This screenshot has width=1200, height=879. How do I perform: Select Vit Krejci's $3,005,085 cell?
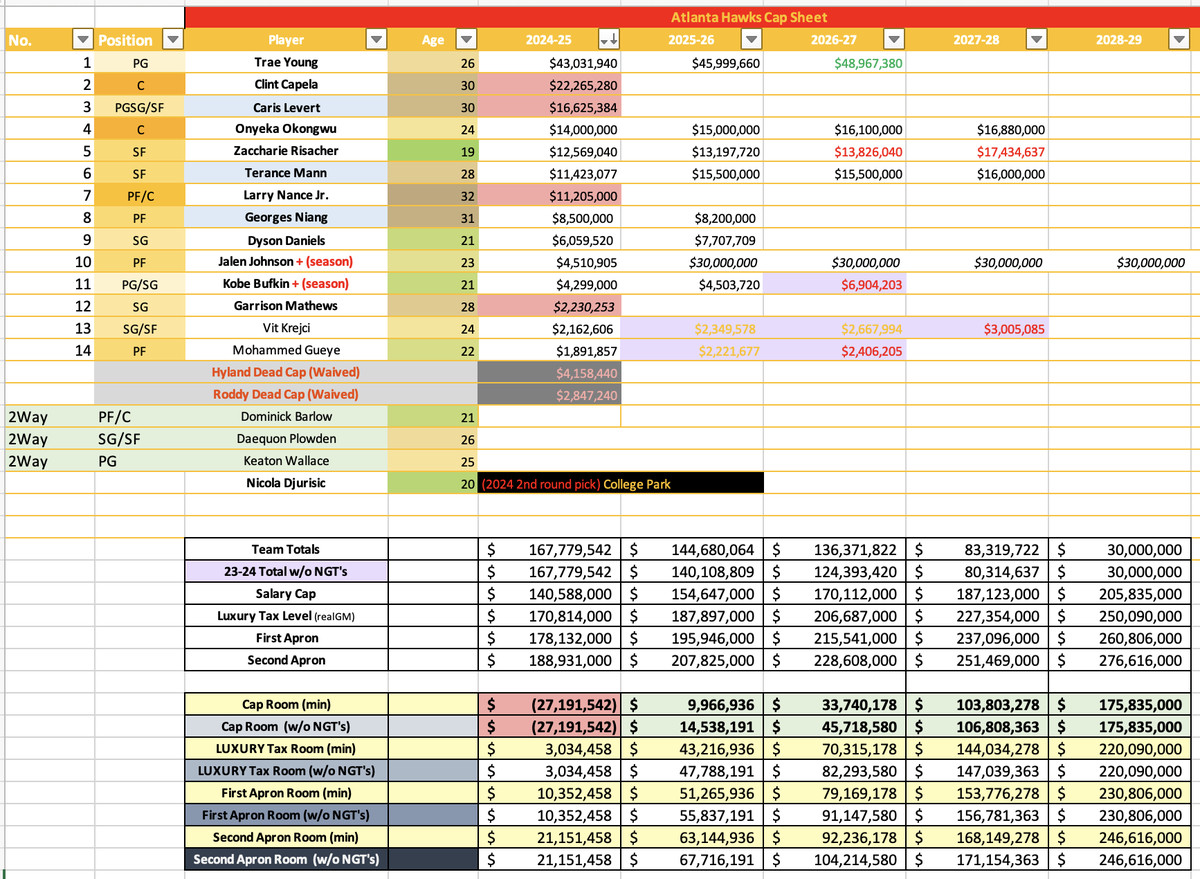[x=978, y=328]
